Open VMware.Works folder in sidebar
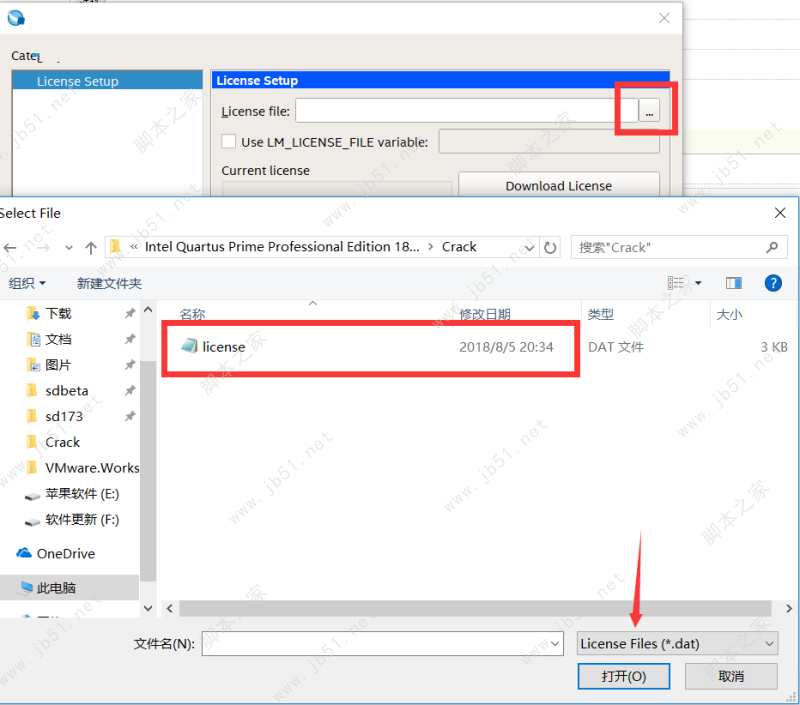This screenshot has width=800, height=705. click(x=92, y=468)
